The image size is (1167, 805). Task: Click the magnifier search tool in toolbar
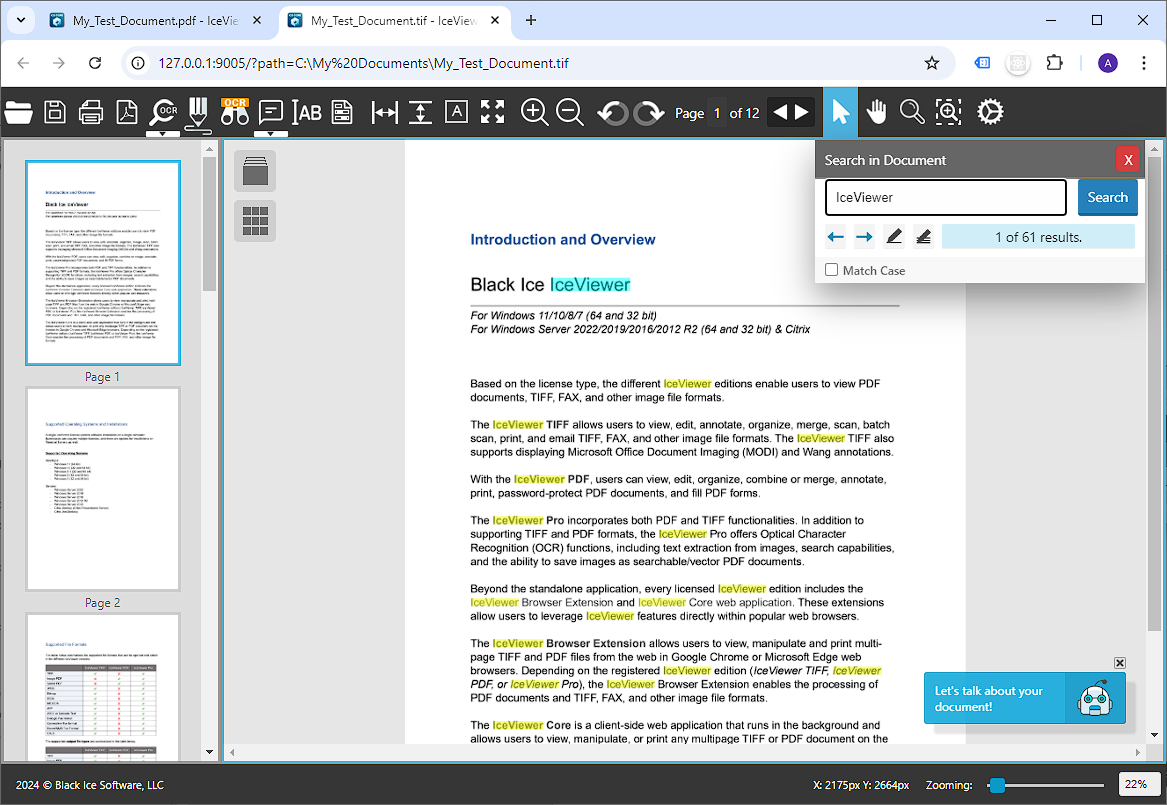[x=912, y=112]
